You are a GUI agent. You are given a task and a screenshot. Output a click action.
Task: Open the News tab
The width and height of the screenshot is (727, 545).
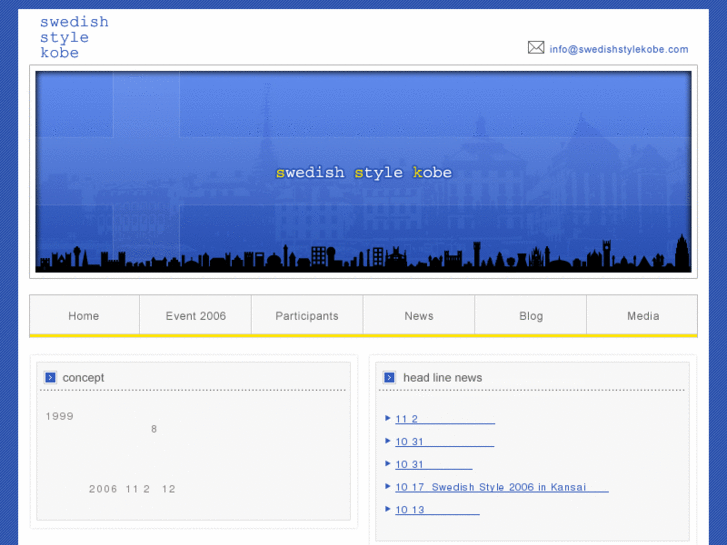pos(419,315)
